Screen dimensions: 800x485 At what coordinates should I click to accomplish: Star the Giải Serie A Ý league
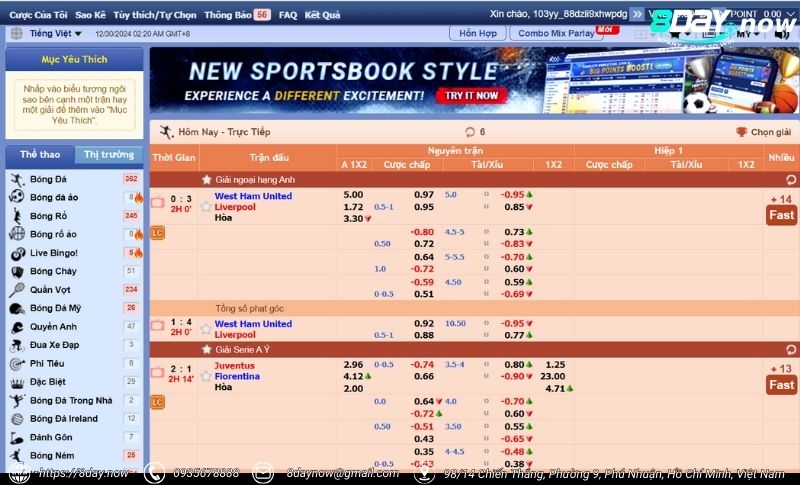tap(207, 350)
